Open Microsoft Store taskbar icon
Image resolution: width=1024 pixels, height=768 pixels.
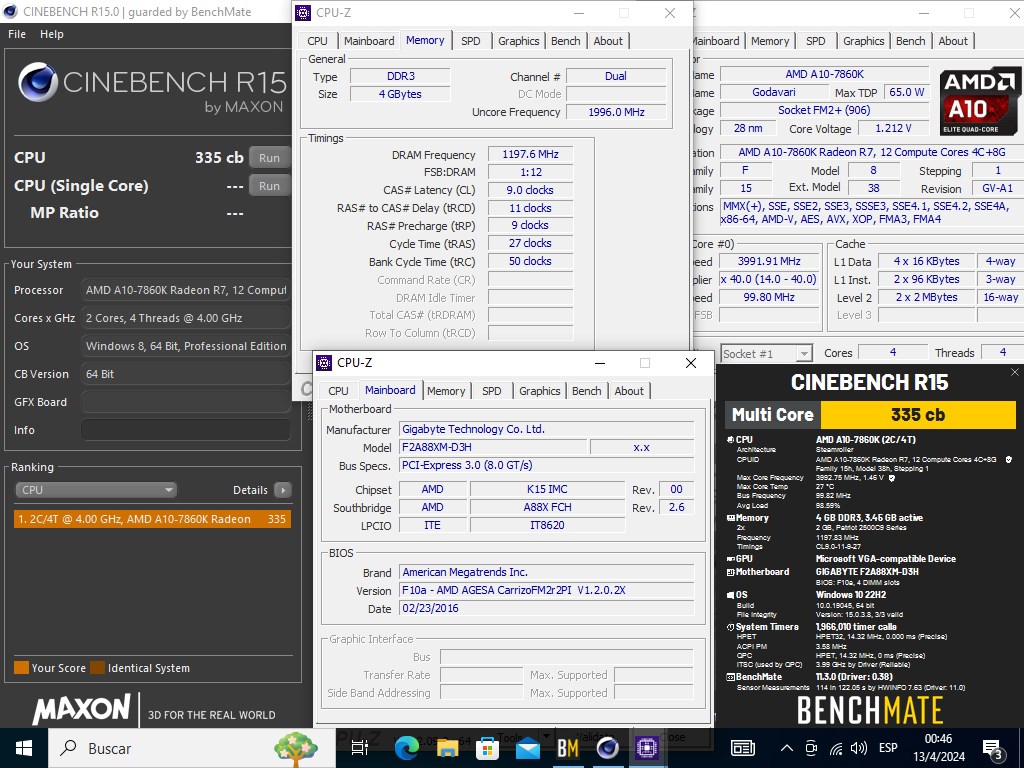coord(487,748)
